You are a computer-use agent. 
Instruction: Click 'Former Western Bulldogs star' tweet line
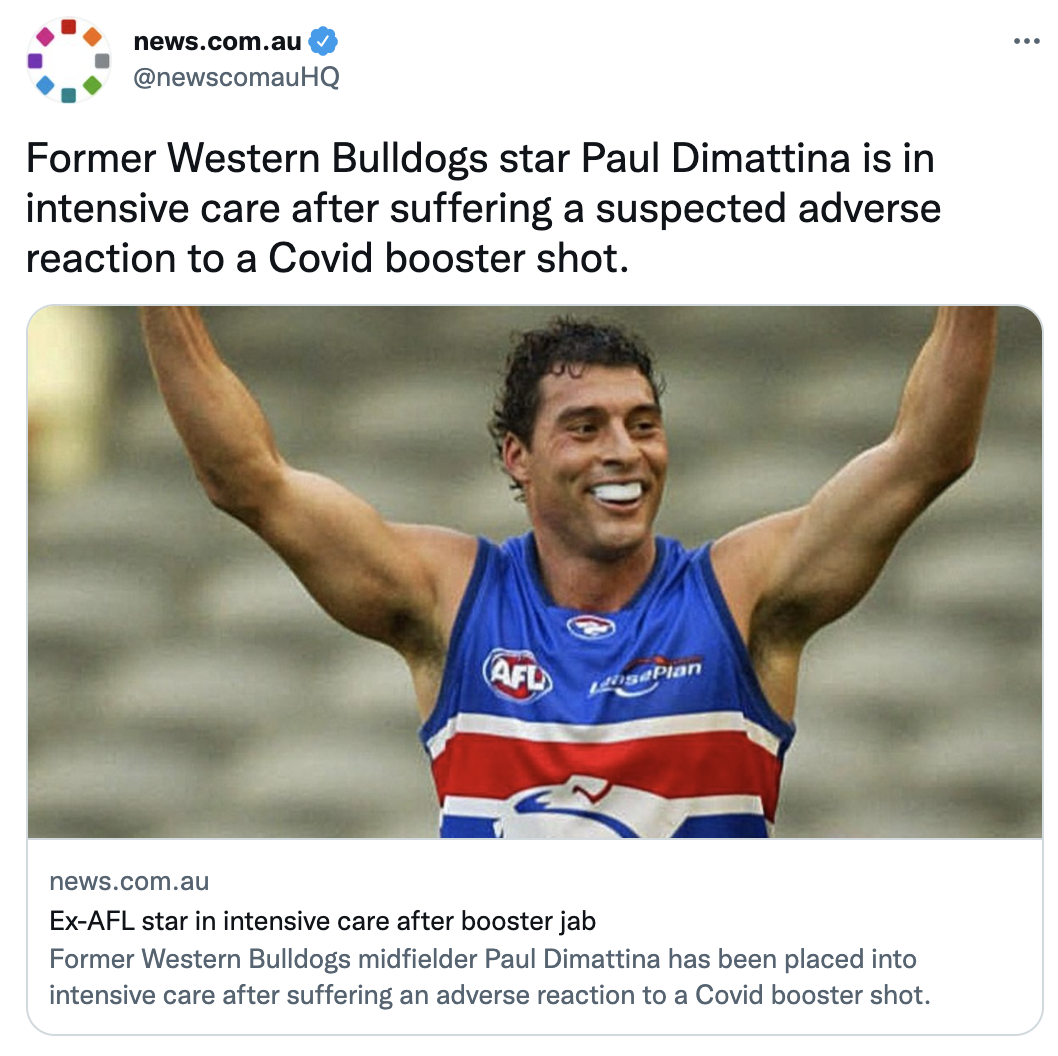tap(300, 159)
